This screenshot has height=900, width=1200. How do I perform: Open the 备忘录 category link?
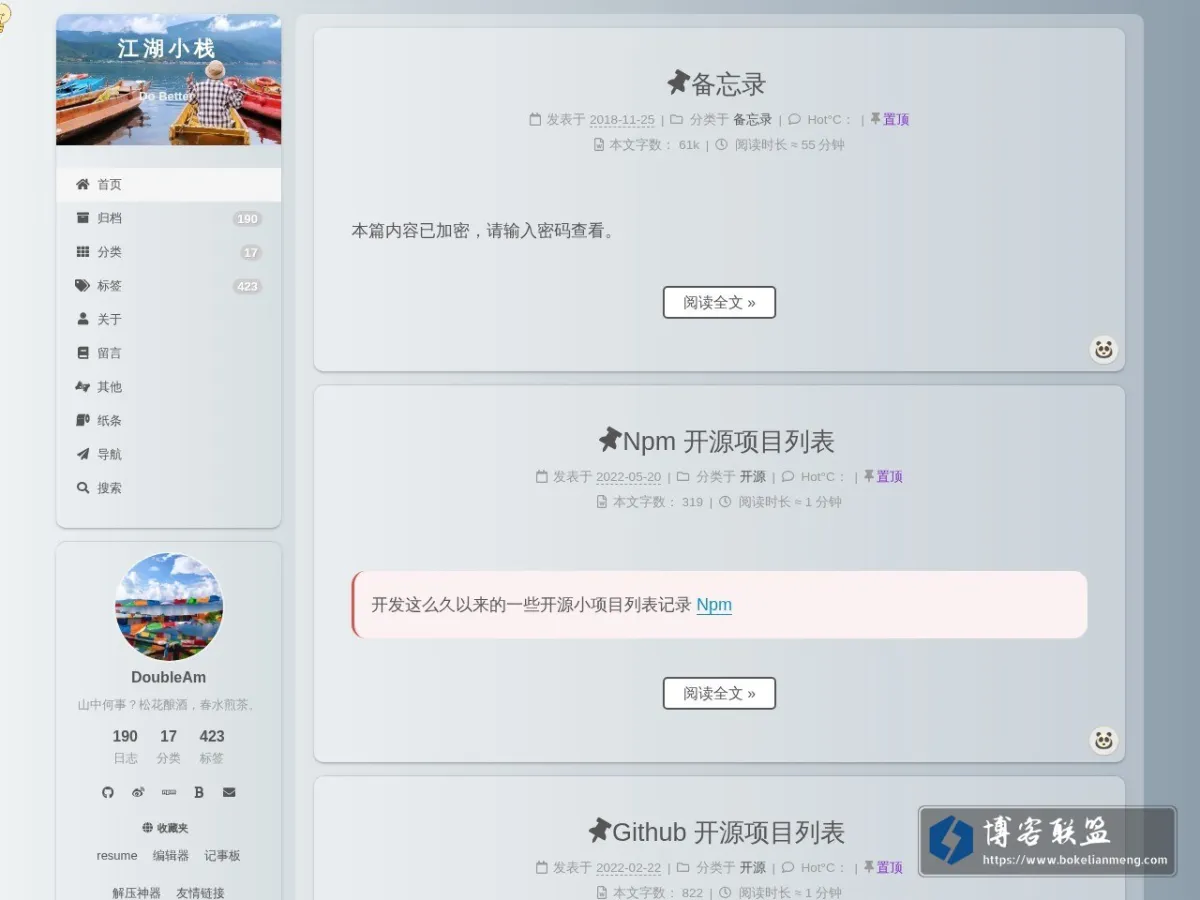point(753,119)
